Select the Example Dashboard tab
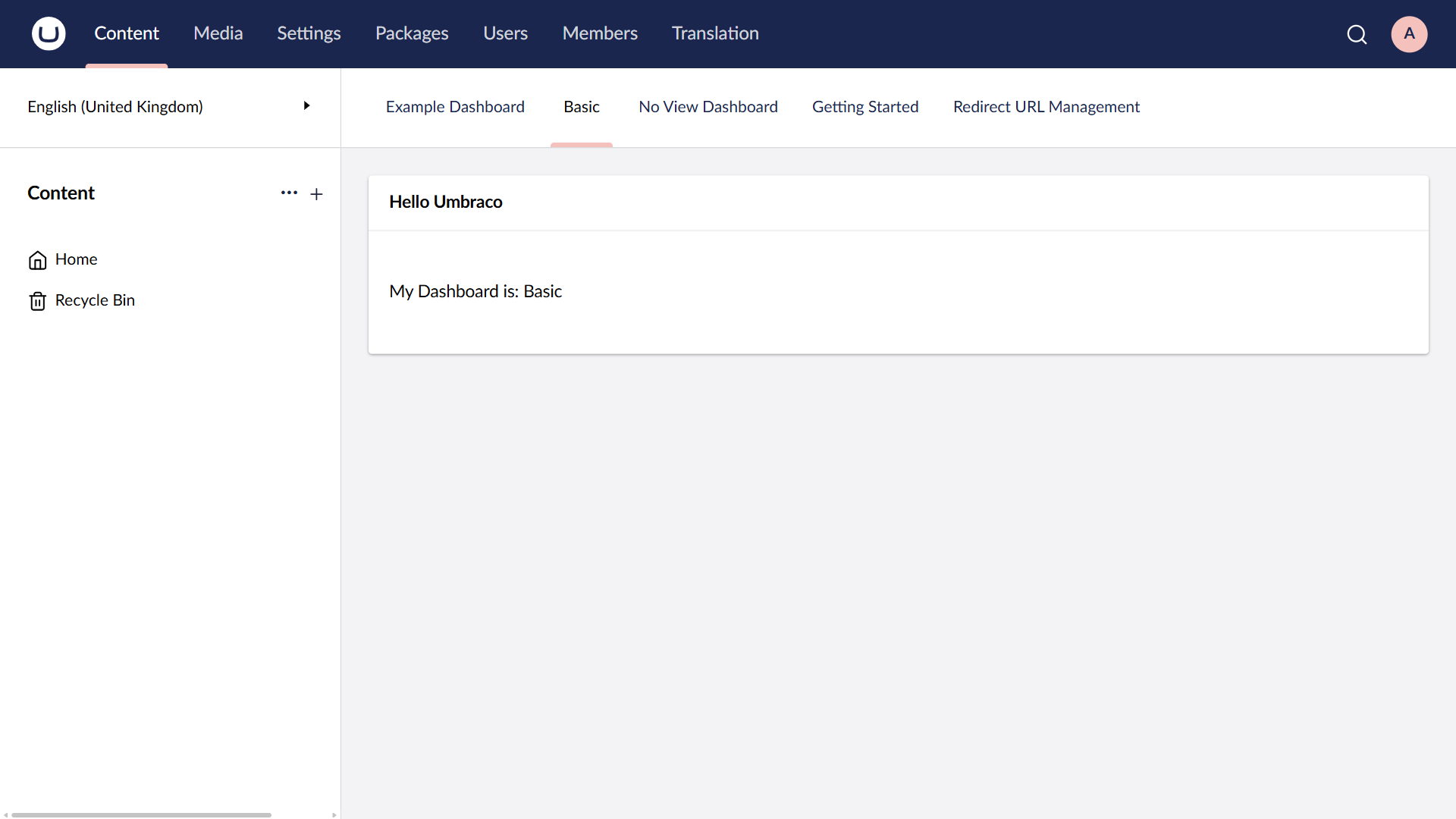This screenshot has height=819, width=1456. click(x=455, y=107)
